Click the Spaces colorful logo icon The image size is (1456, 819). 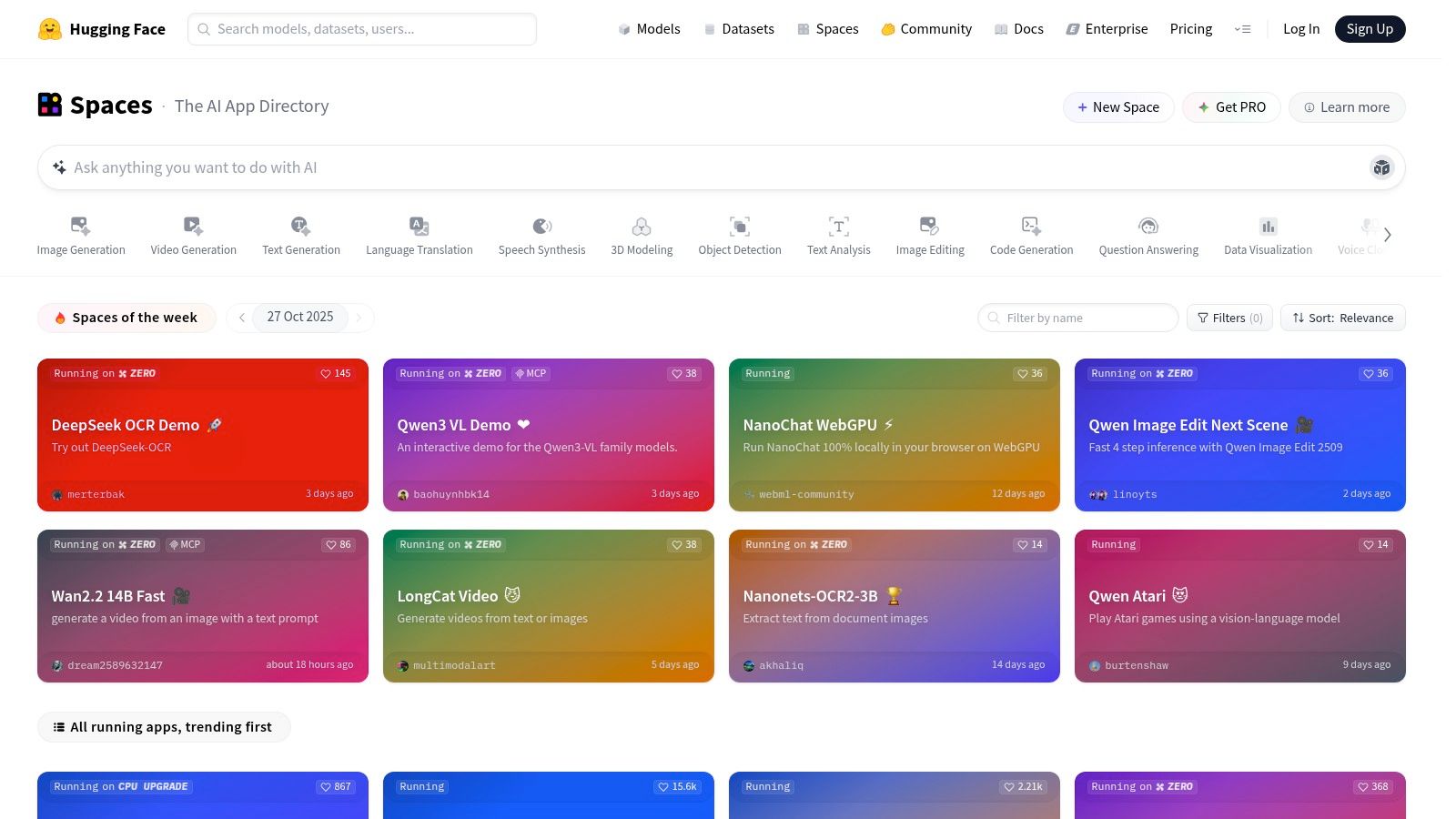[x=50, y=105]
